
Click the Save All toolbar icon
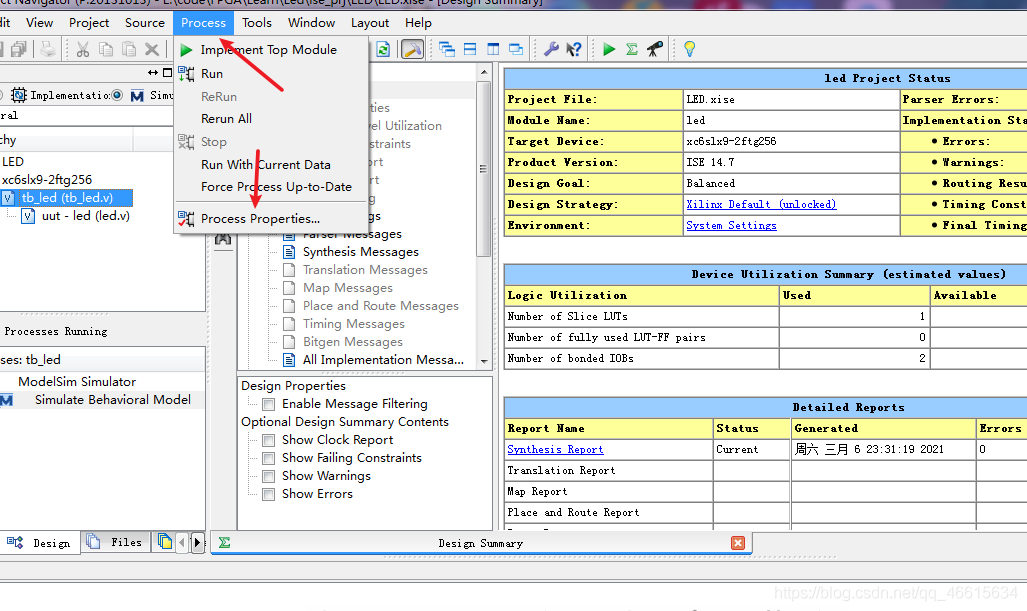tap(18, 49)
